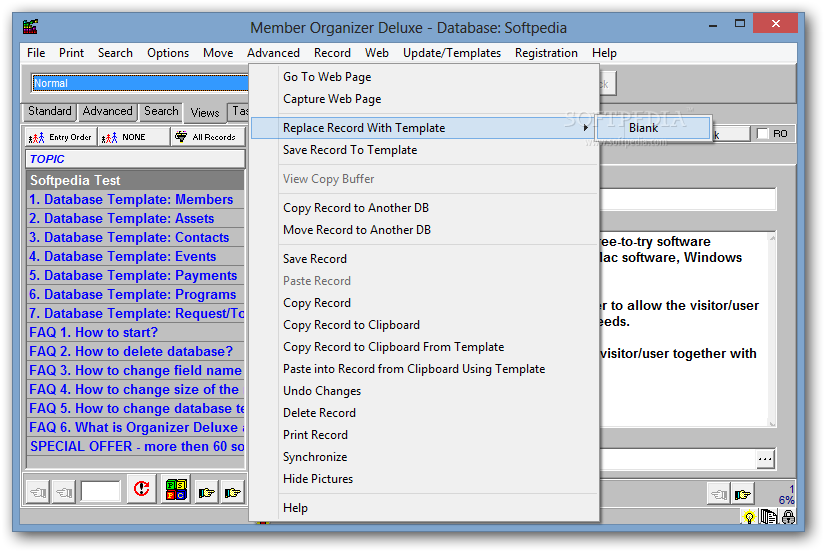Choose Save Record To Template
825x552 pixels.
[425, 150]
